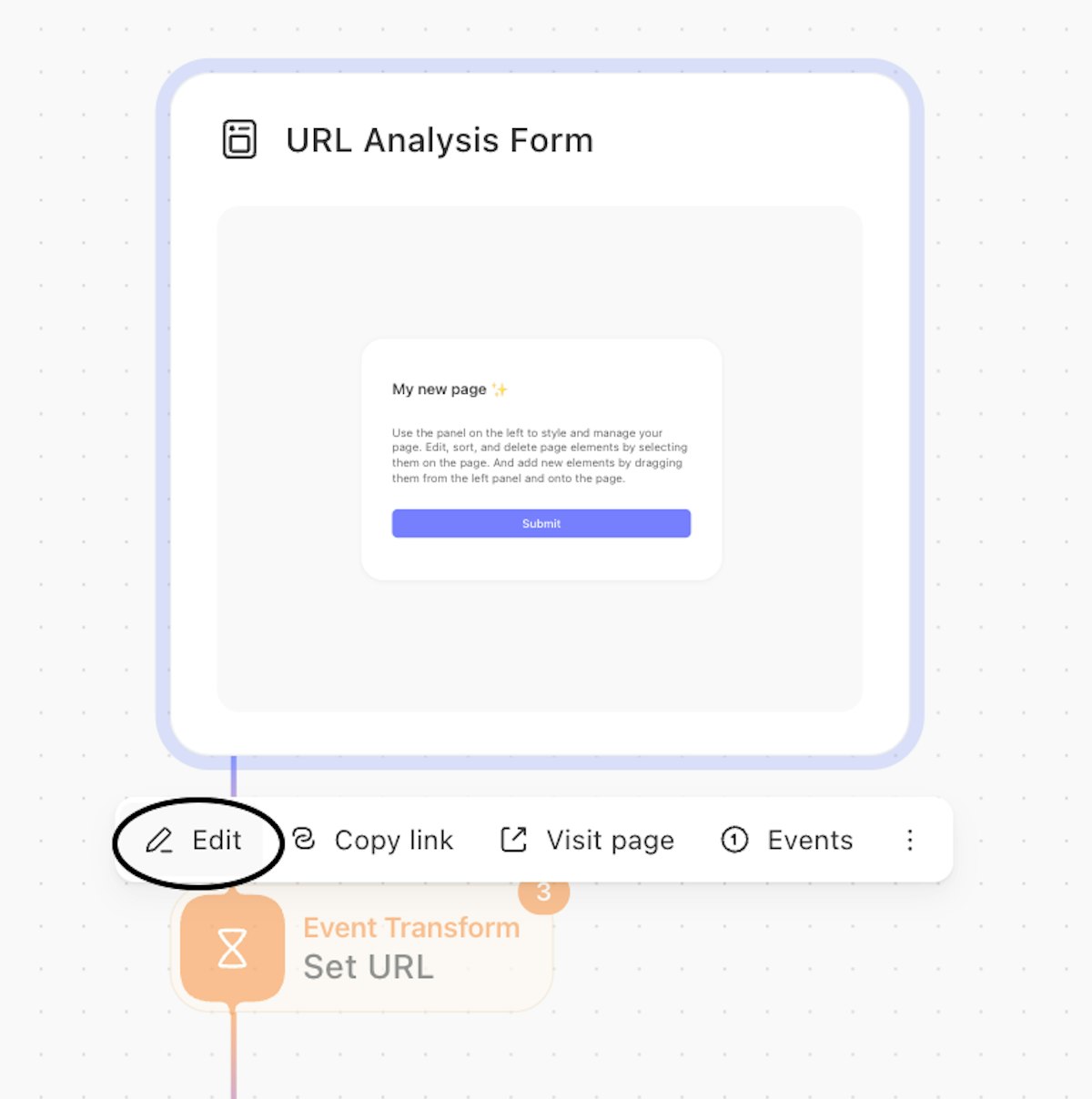Click the URL Analysis Form title text
This screenshot has width=1092, height=1099.
(440, 140)
